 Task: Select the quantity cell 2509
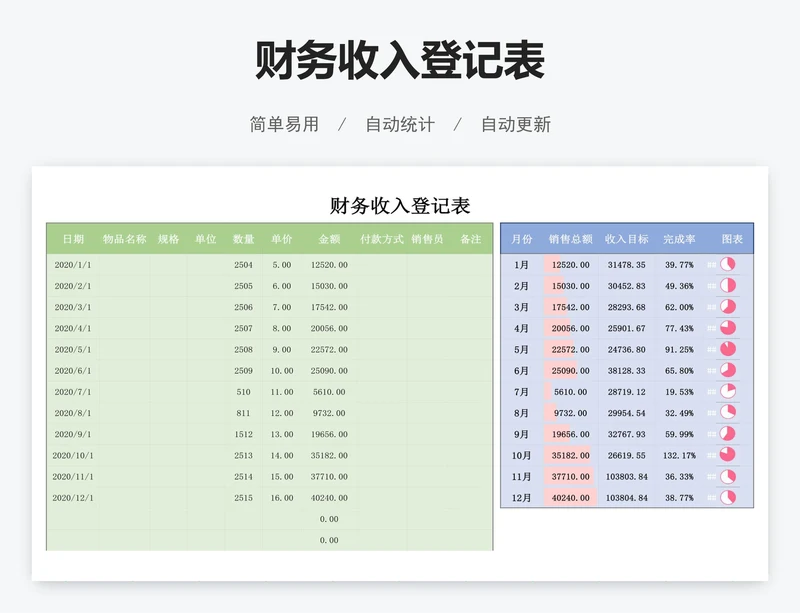tap(243, 371)
